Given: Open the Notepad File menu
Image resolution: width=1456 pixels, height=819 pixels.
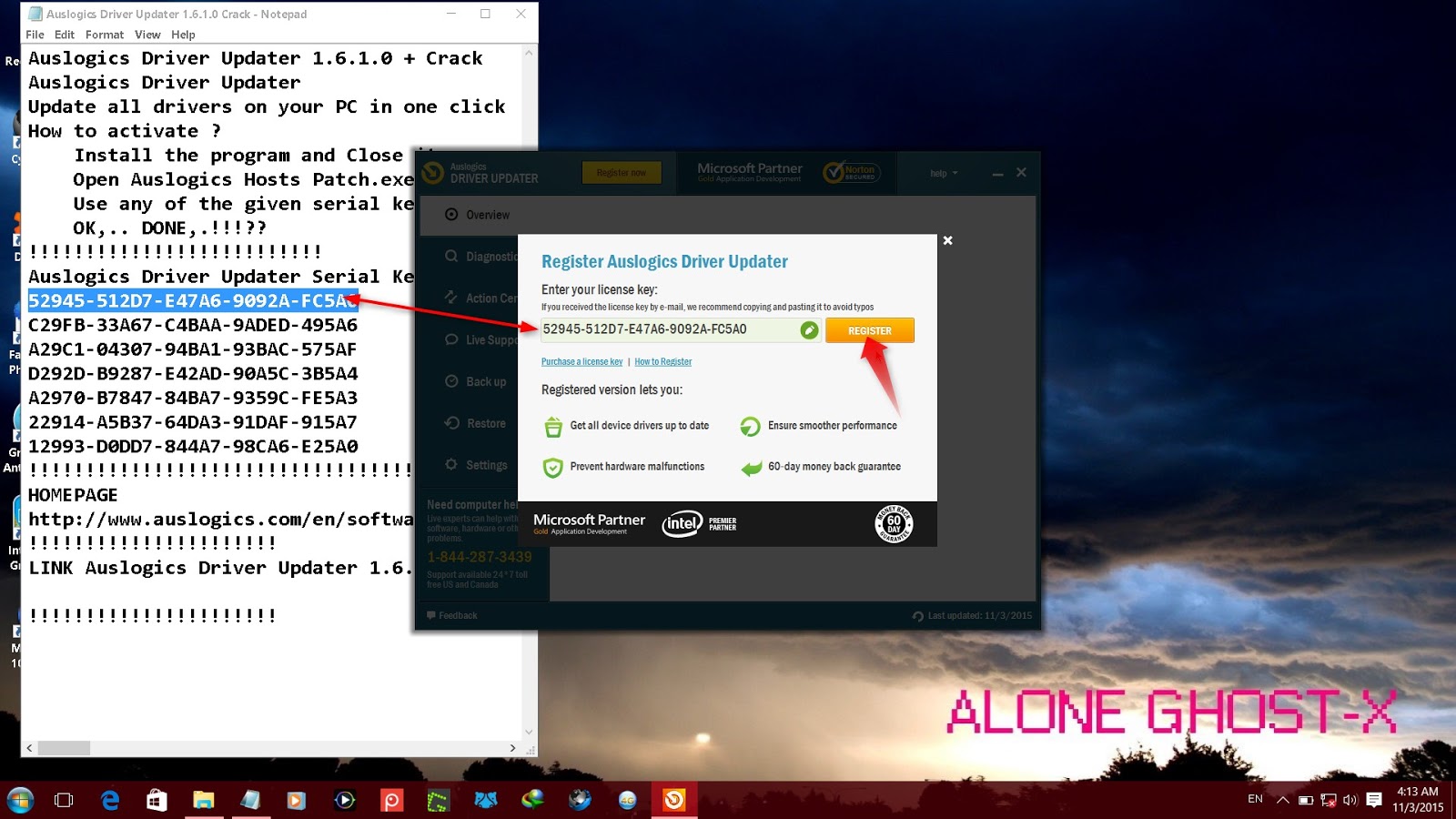Looking at the screenshot, I should (35, 35).
